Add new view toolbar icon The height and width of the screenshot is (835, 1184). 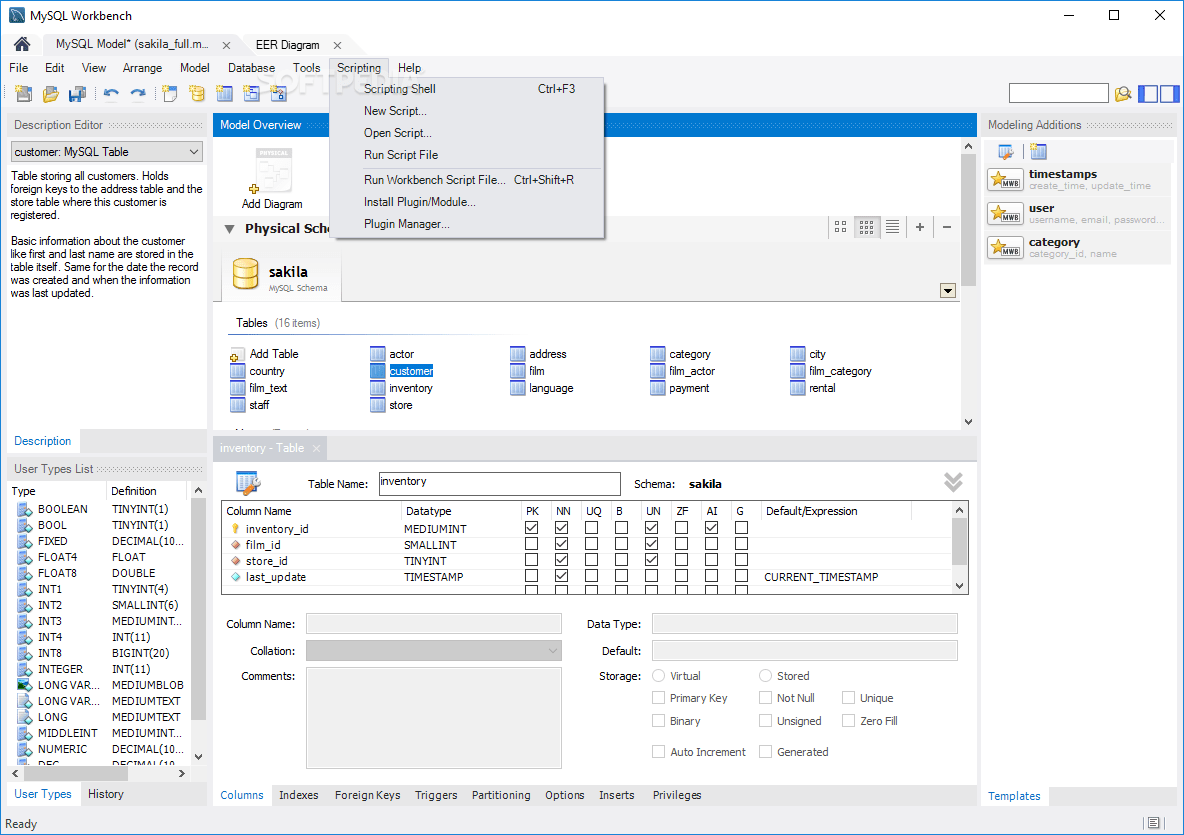[251, 94]
